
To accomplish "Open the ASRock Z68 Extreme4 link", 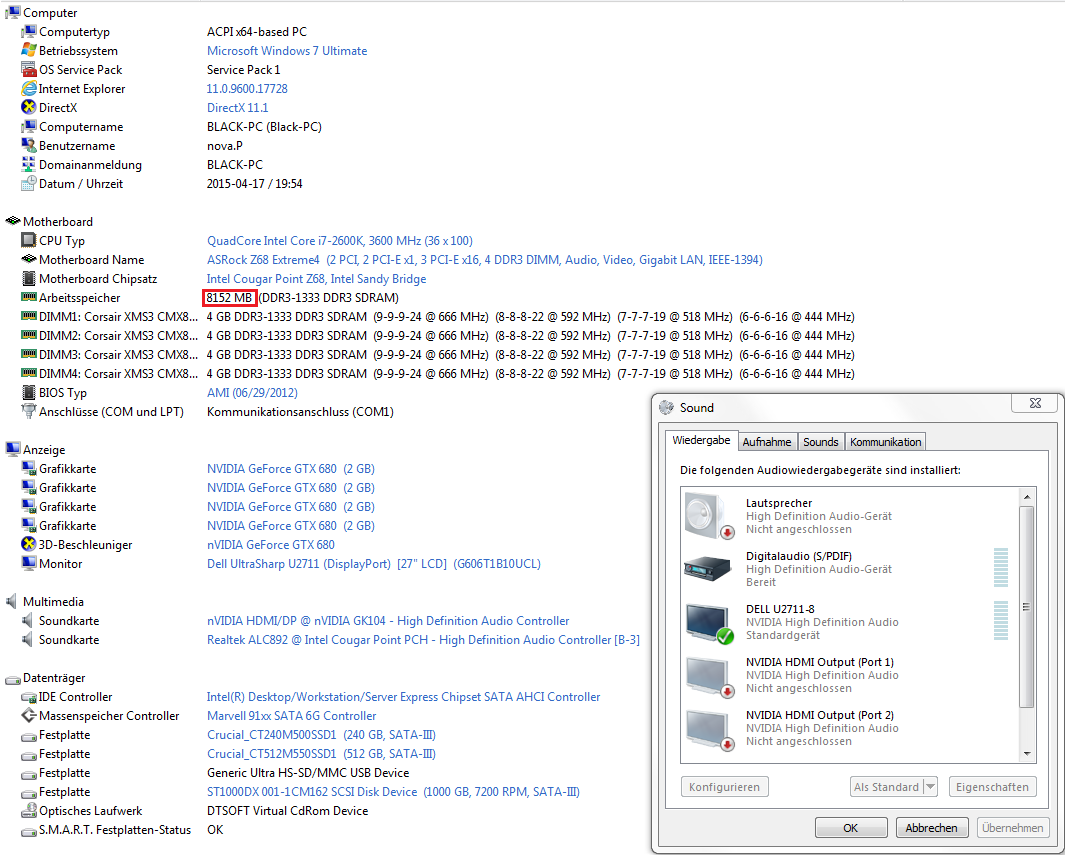I will click(x=484, y=260).
